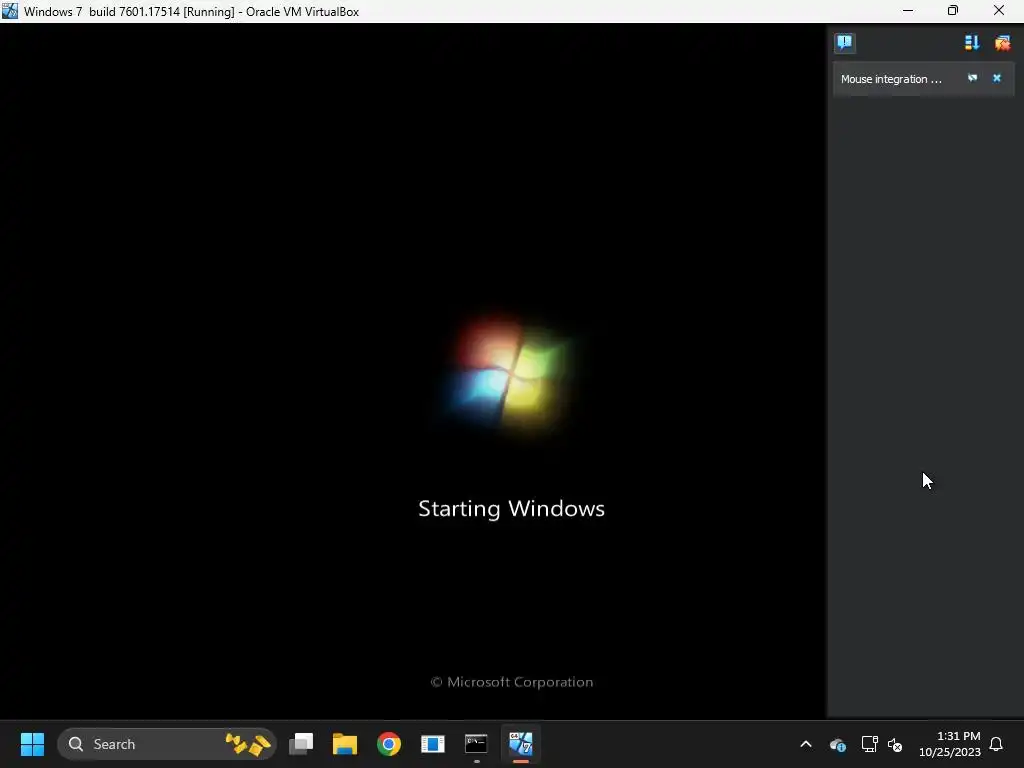This screenshot has height=768, width=1024.
Task: Open the blue window app on the taskbar
Action: click(x=432, y=744)
